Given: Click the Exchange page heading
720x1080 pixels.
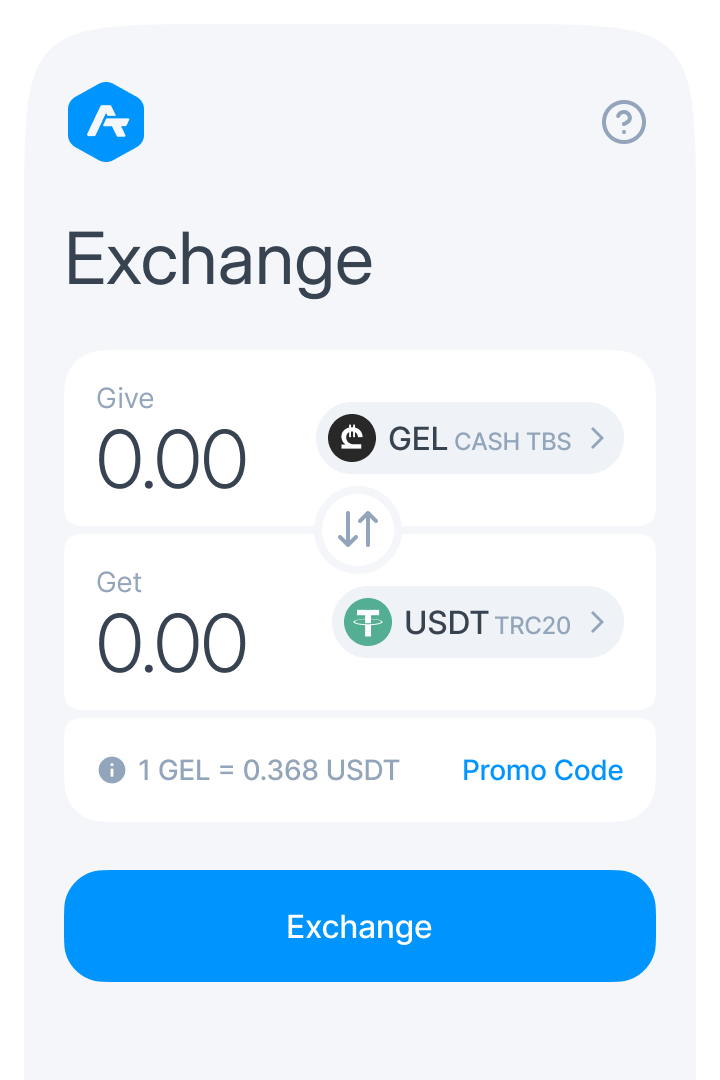Looking at the screenshot, I should pyautogui.click(x=219, y=260).
